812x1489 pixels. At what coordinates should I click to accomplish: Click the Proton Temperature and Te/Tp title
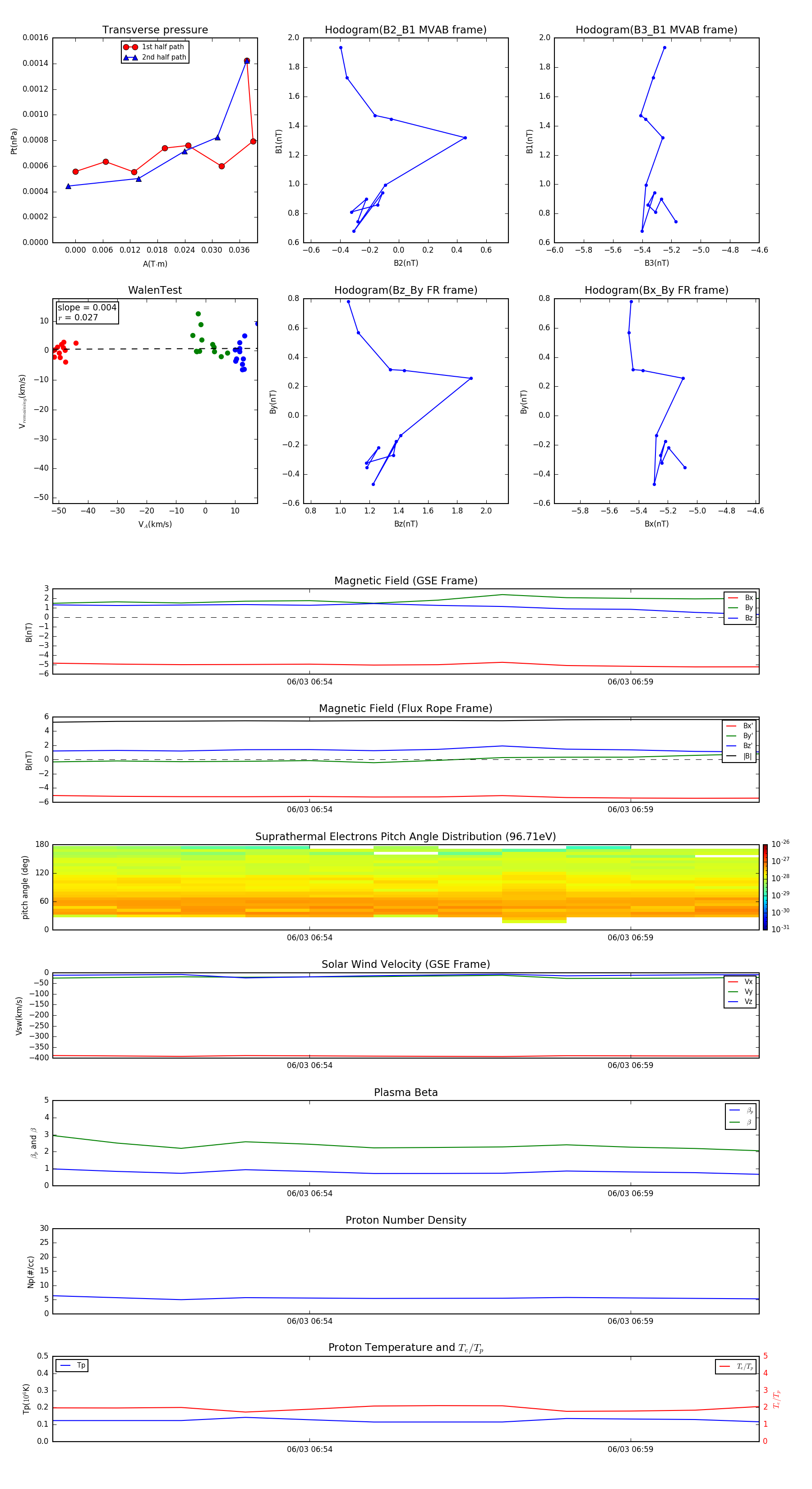click(406, 1347)
